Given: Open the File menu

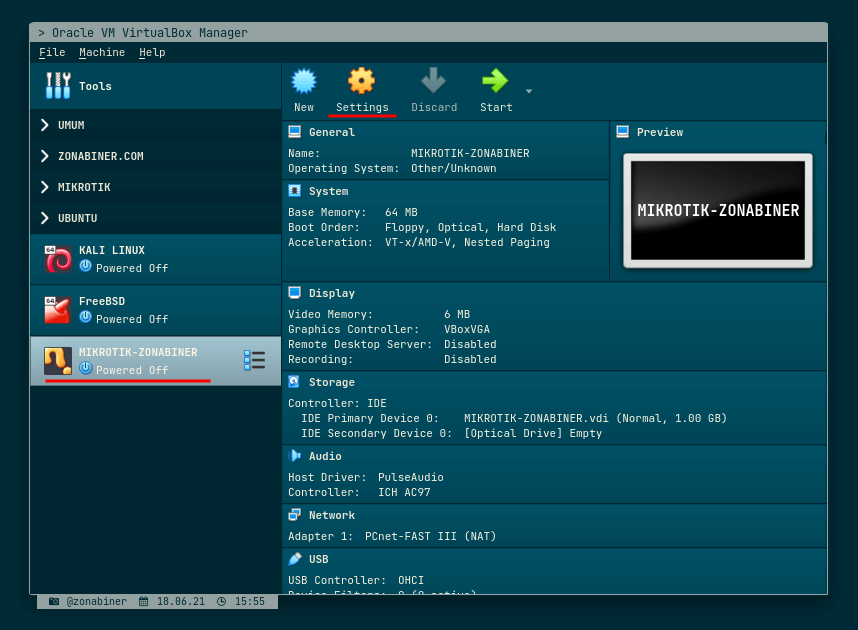Looking at the screenshot, I should [x=51, y=52].
